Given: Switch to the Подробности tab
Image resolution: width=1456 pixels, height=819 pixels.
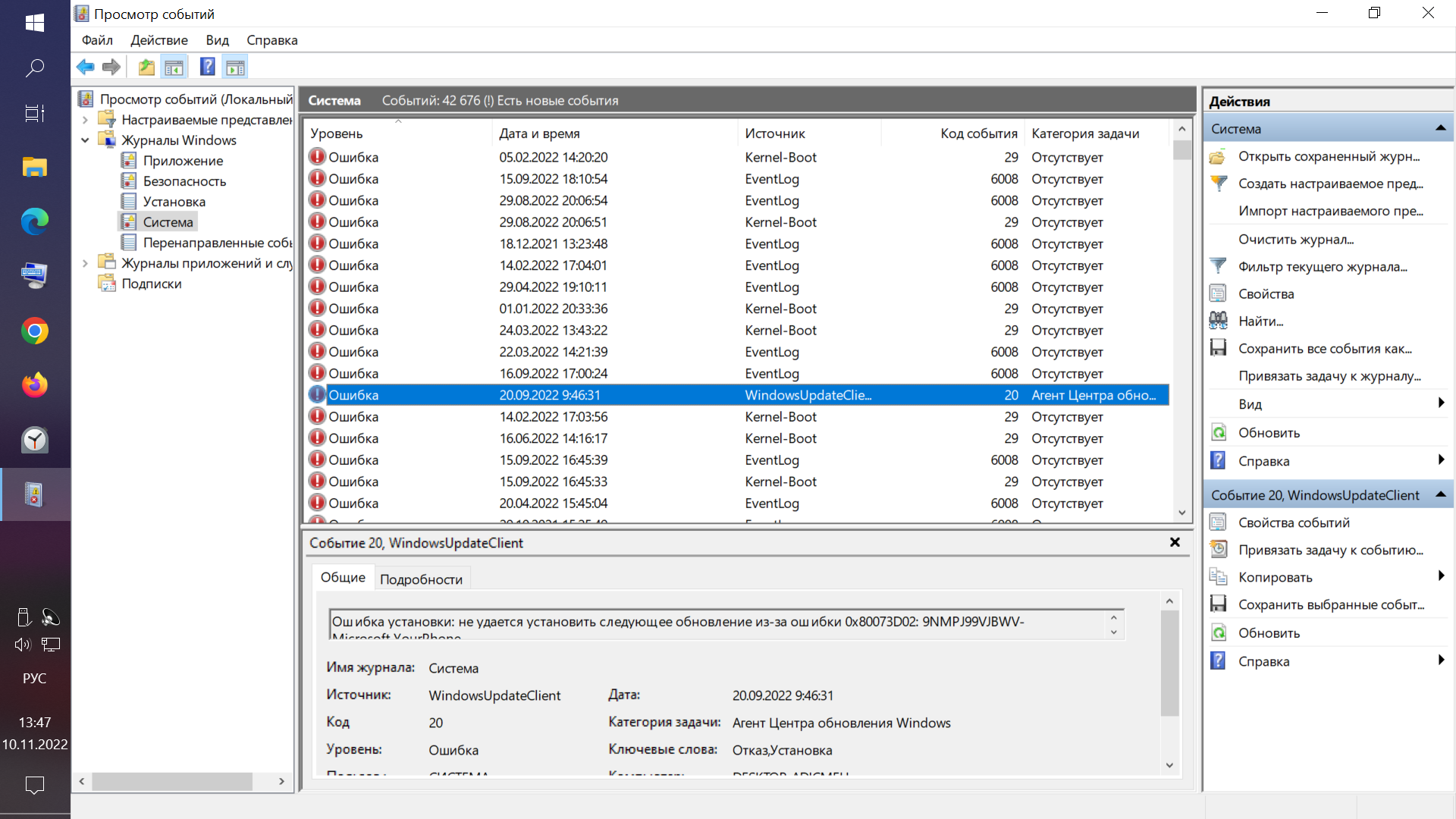Looking at the screenshot, I should (421, 579).
